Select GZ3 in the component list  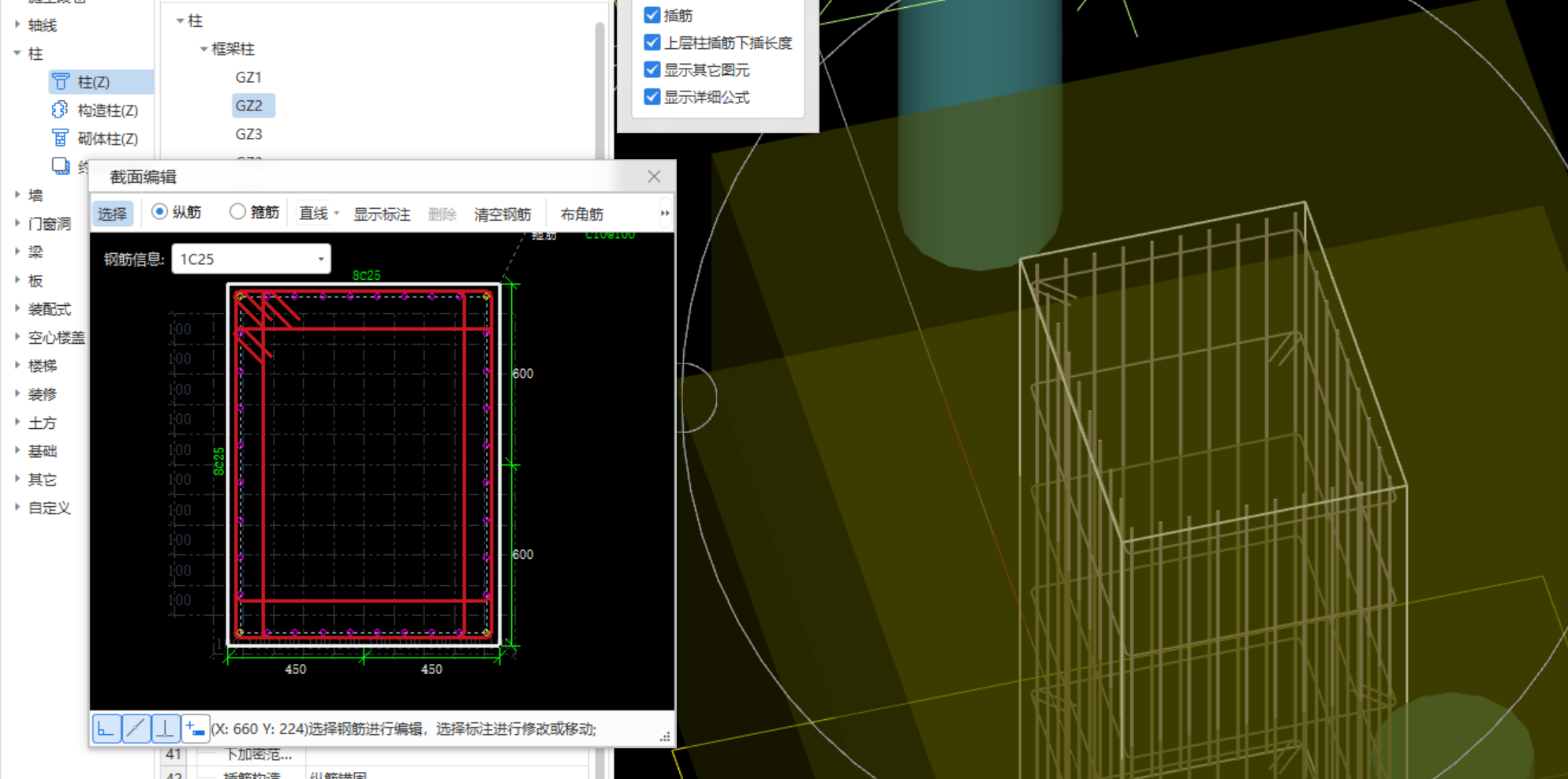(x=248, y=134)
